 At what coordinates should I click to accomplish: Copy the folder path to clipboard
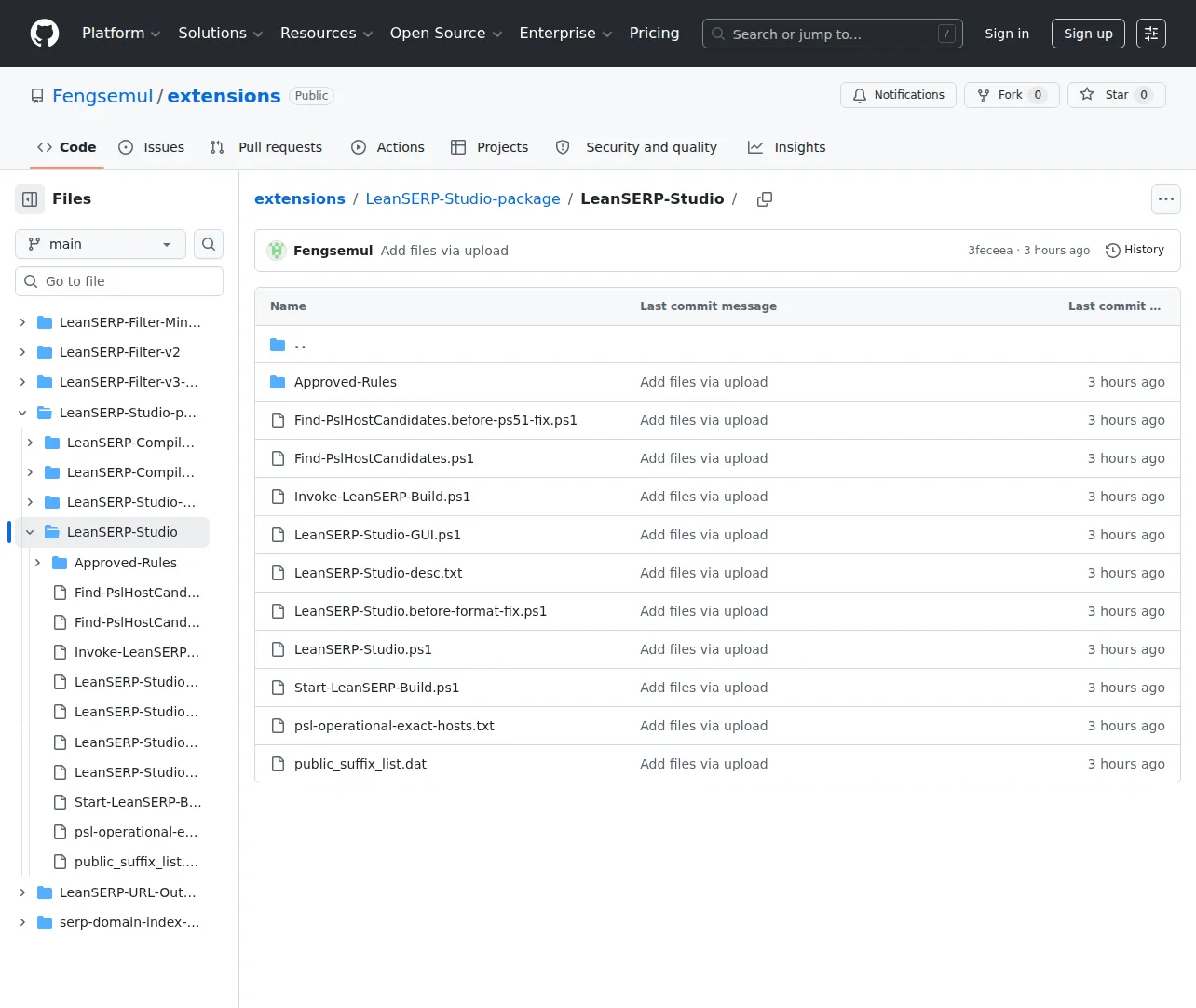coord(765,199)
